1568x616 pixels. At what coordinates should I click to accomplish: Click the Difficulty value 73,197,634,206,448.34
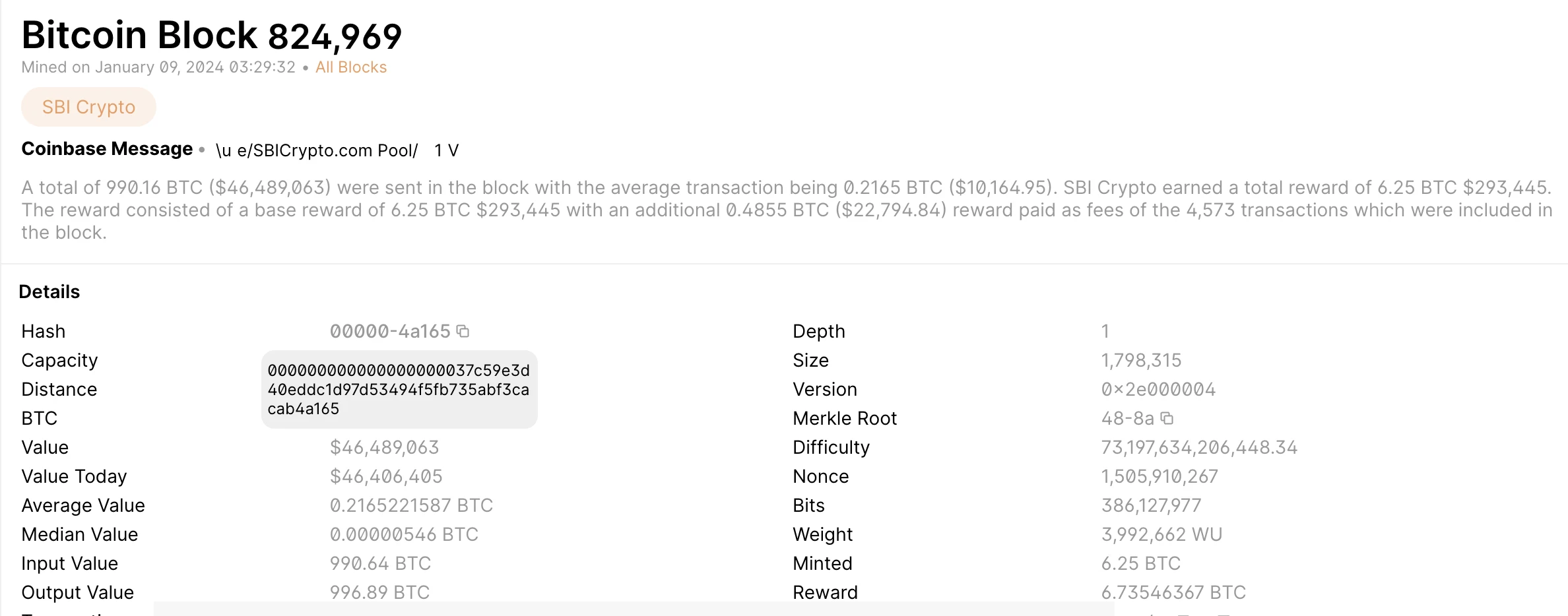click(1199, 447)
